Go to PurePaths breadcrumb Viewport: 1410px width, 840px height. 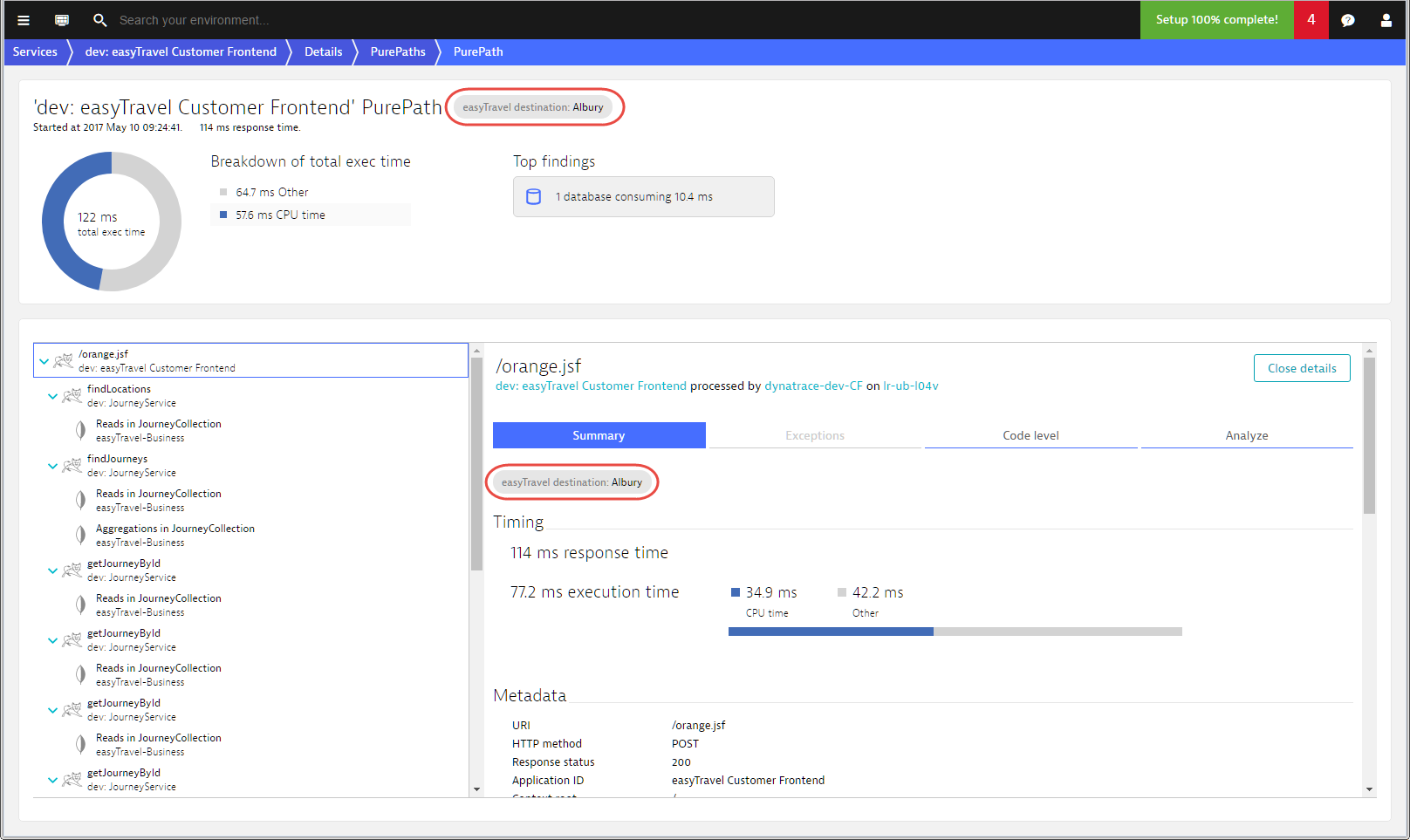coord(398,51)
